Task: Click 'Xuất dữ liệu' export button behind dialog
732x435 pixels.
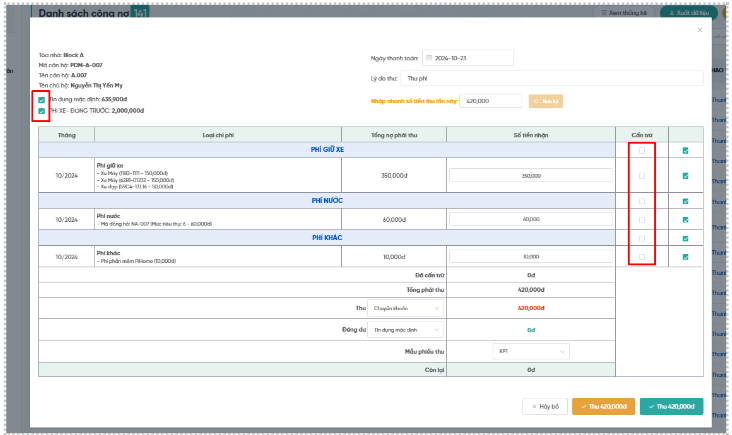Action: pyautogui.click(x=689, y=13)
